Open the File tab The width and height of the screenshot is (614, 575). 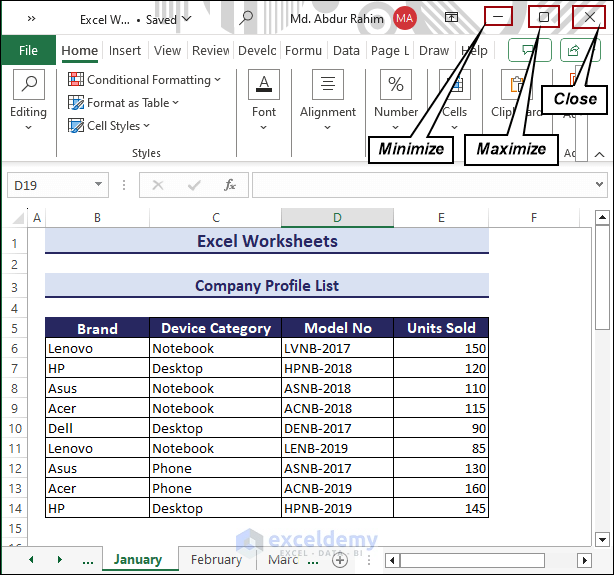tap(28, 50)
